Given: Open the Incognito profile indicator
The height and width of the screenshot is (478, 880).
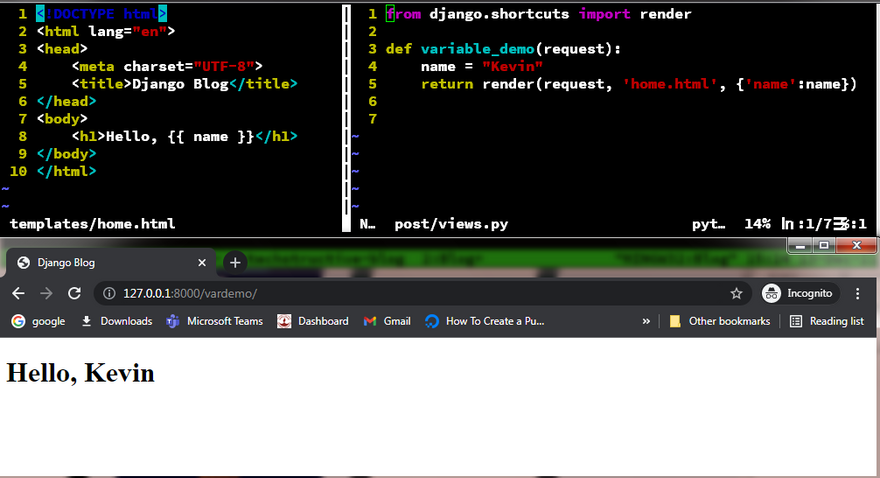Looking at the screenshot, I should pos(798,293).
